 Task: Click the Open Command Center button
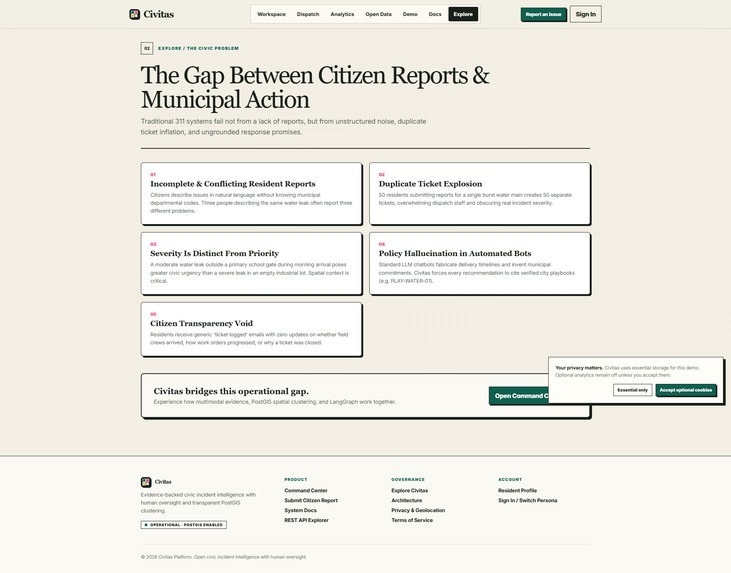tap(519, 396)
